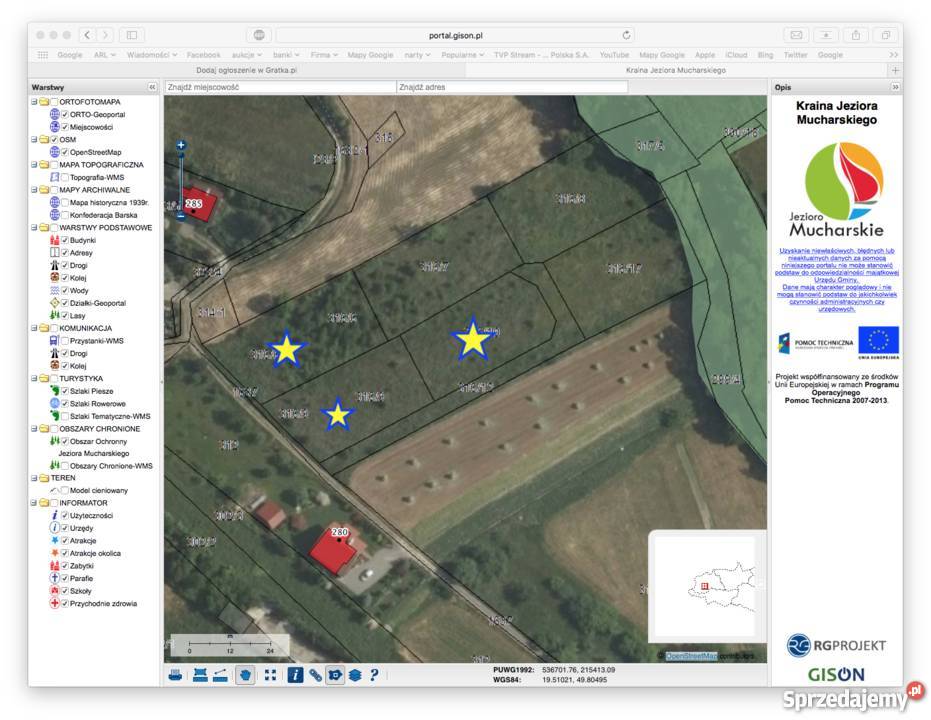Select the info identify tool
The image size is (931, 720).
[295, 675]
